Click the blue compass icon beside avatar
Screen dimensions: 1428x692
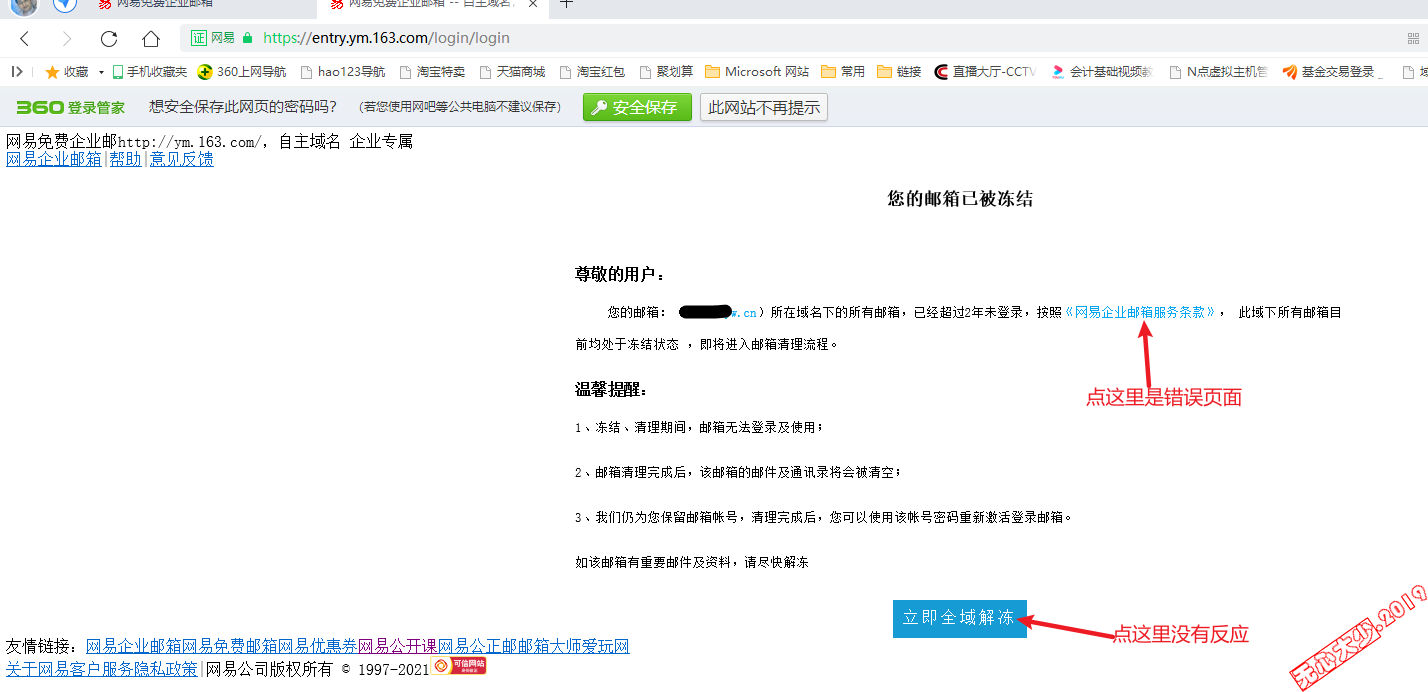tap(65, 5)
